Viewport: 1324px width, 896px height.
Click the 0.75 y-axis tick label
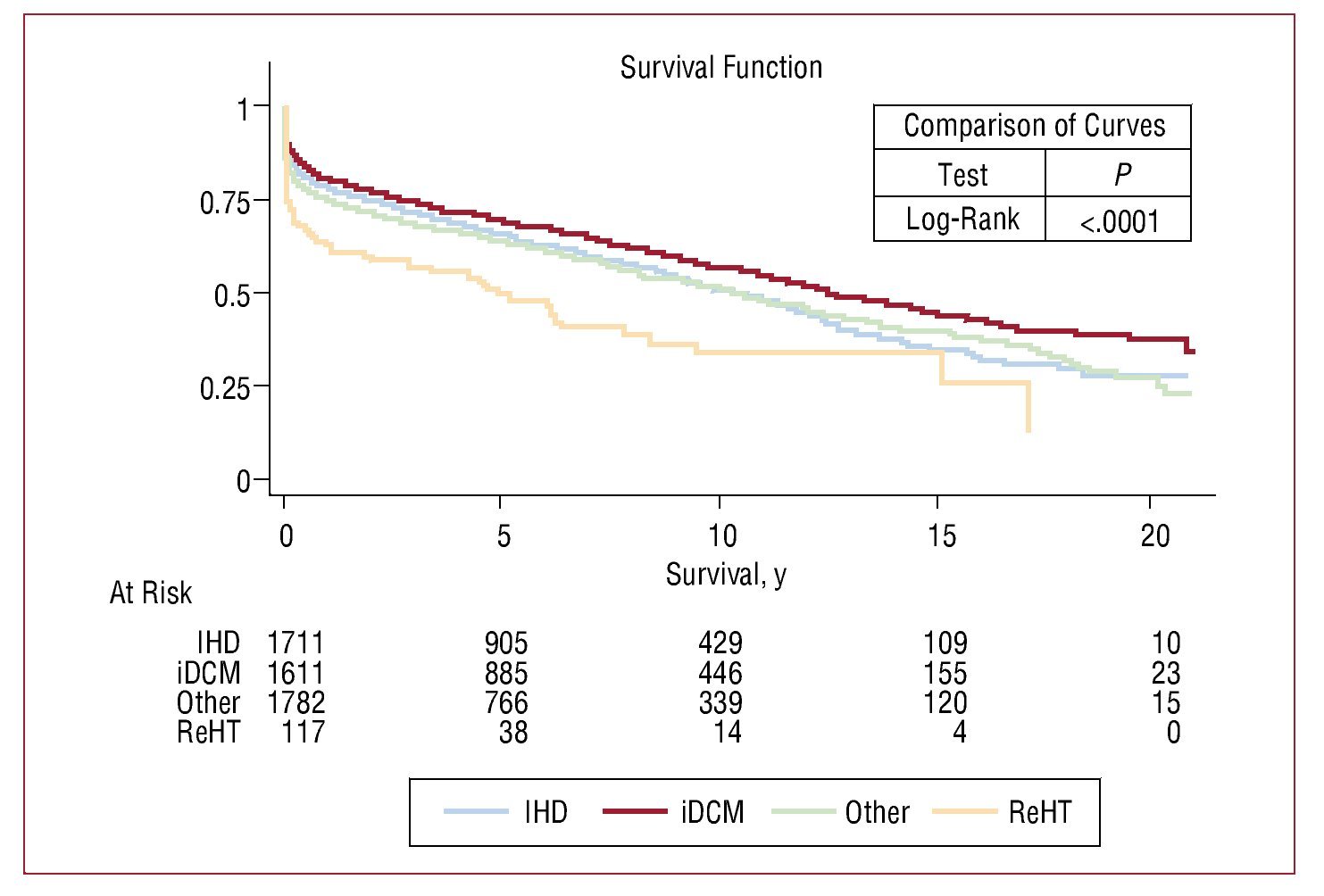coord(224,203)
